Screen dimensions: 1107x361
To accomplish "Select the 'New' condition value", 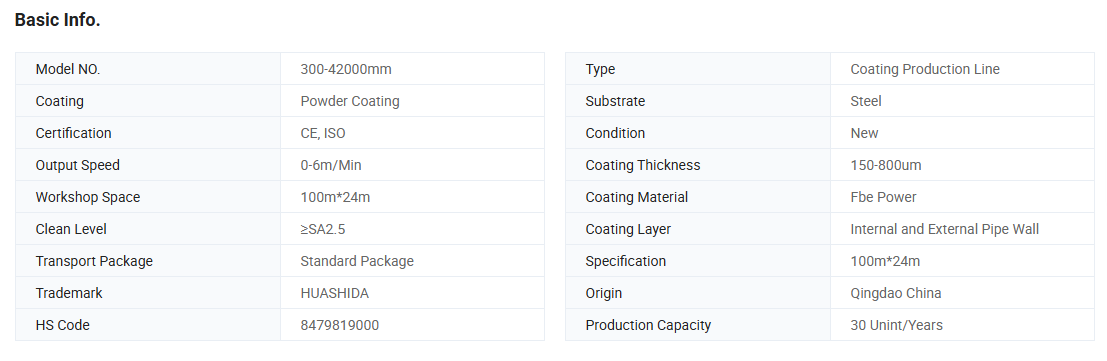I will click(865, 133).
